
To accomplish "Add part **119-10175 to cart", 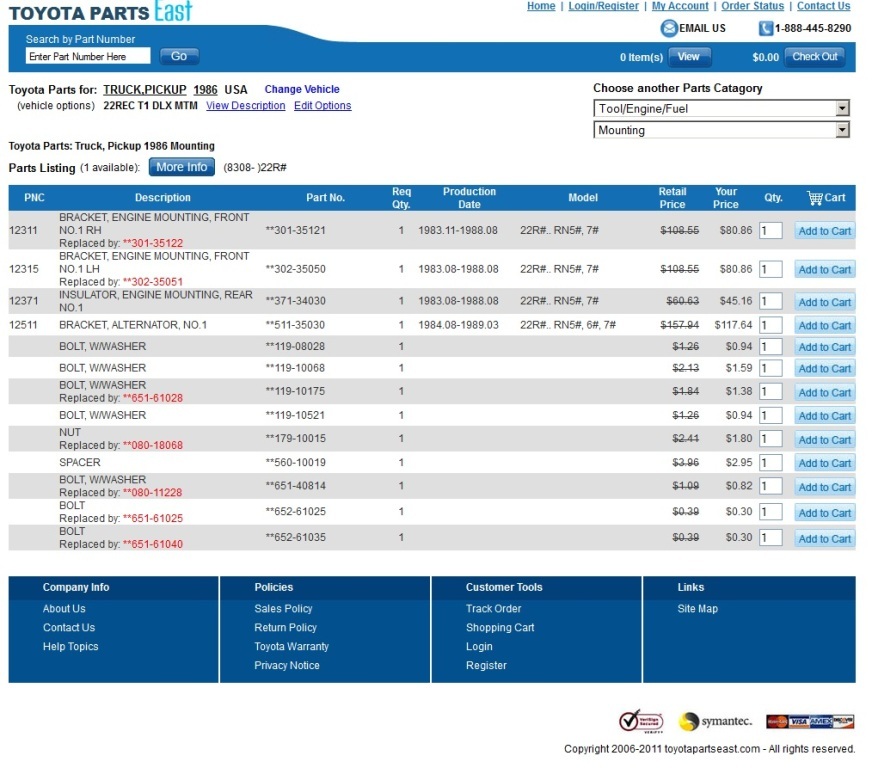I will [825, 392].
